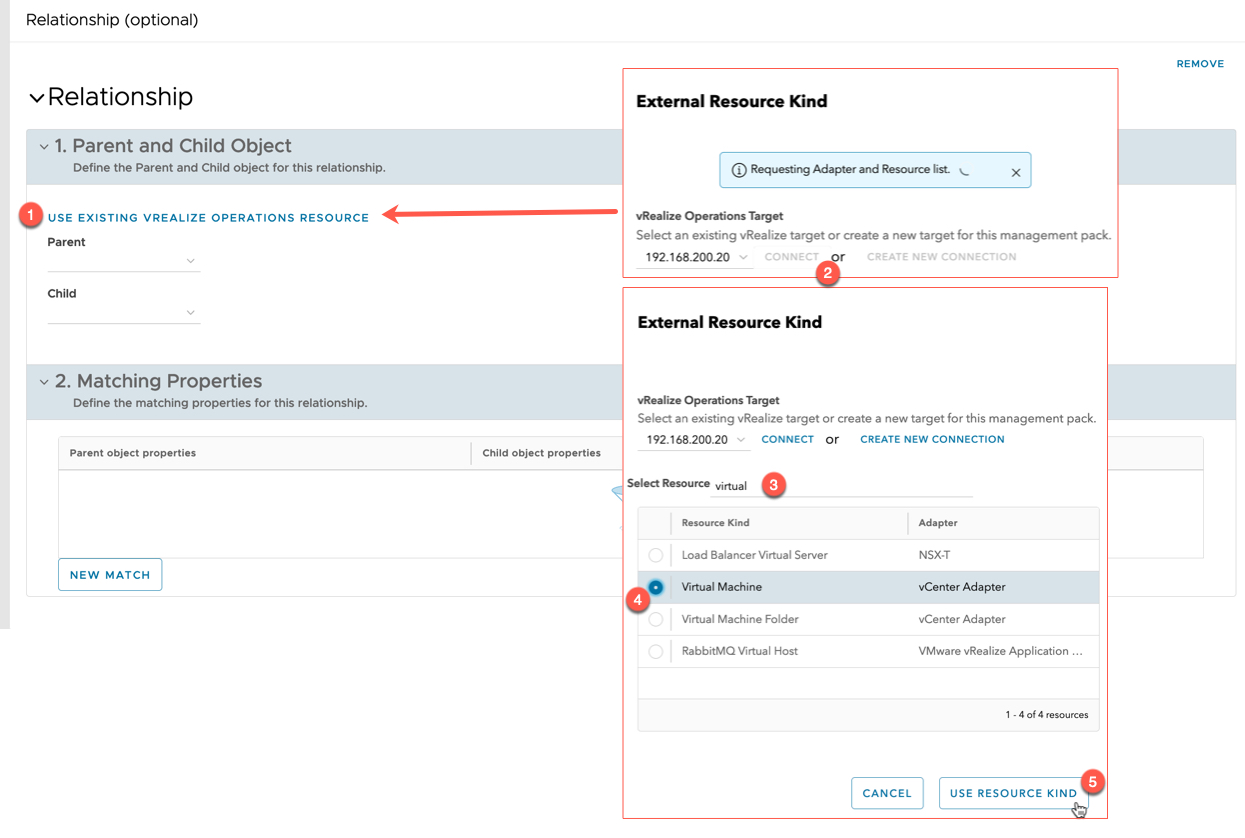Select the RabbitMQ Virtual Host radio button

point(656,651)
